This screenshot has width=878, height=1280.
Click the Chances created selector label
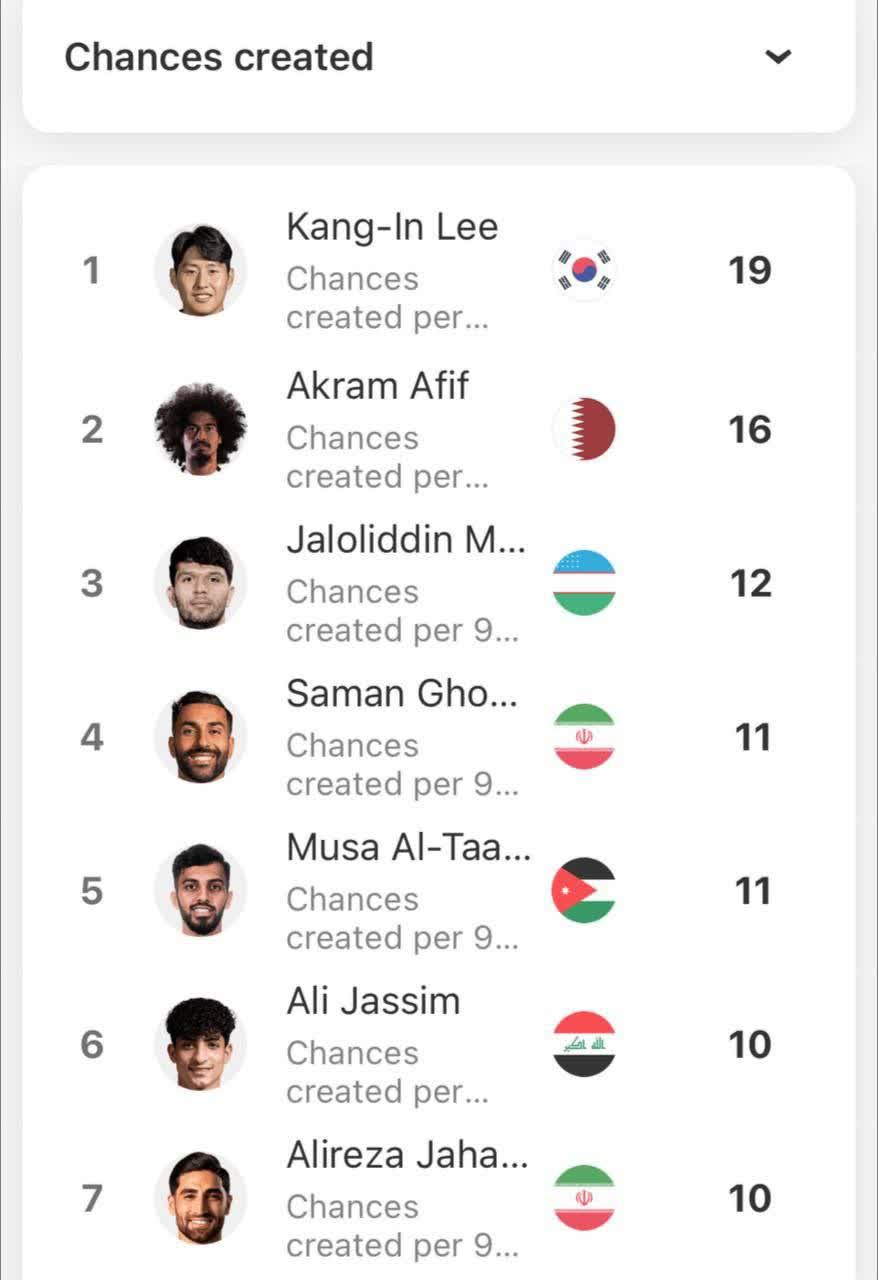pos(219,57)
